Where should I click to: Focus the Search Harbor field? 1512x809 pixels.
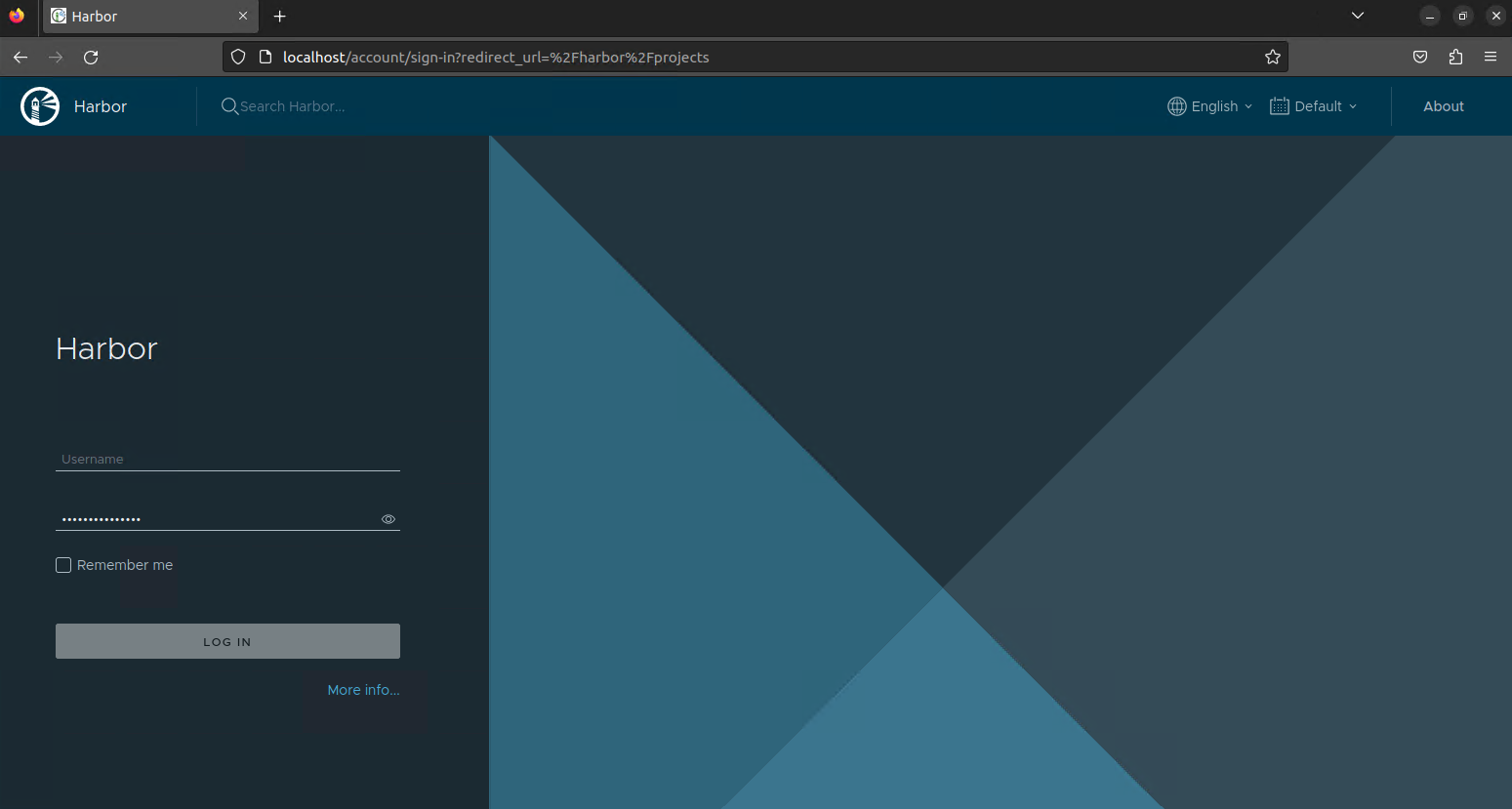point(293,106)
